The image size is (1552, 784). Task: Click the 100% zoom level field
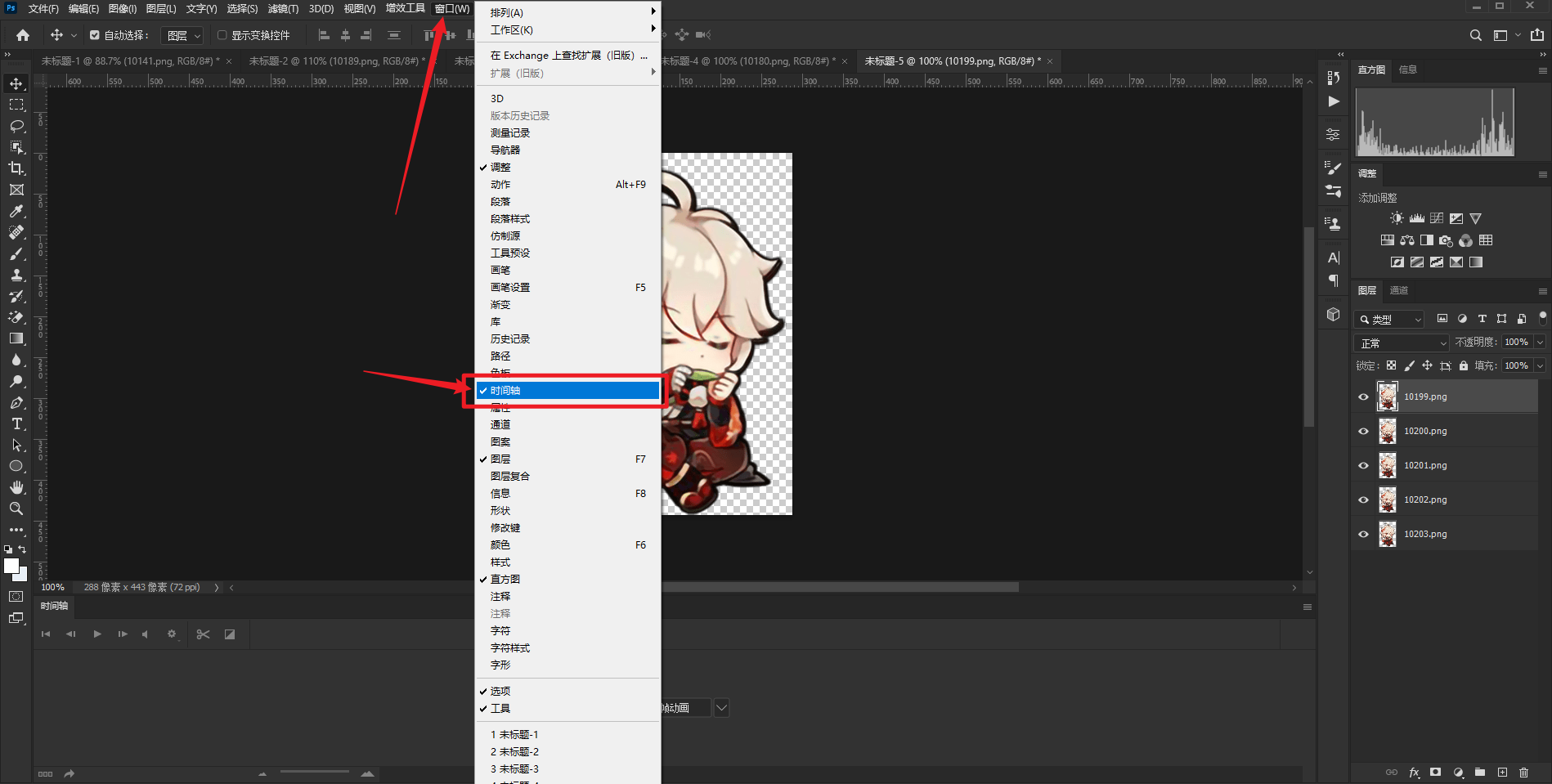point(53,587)
